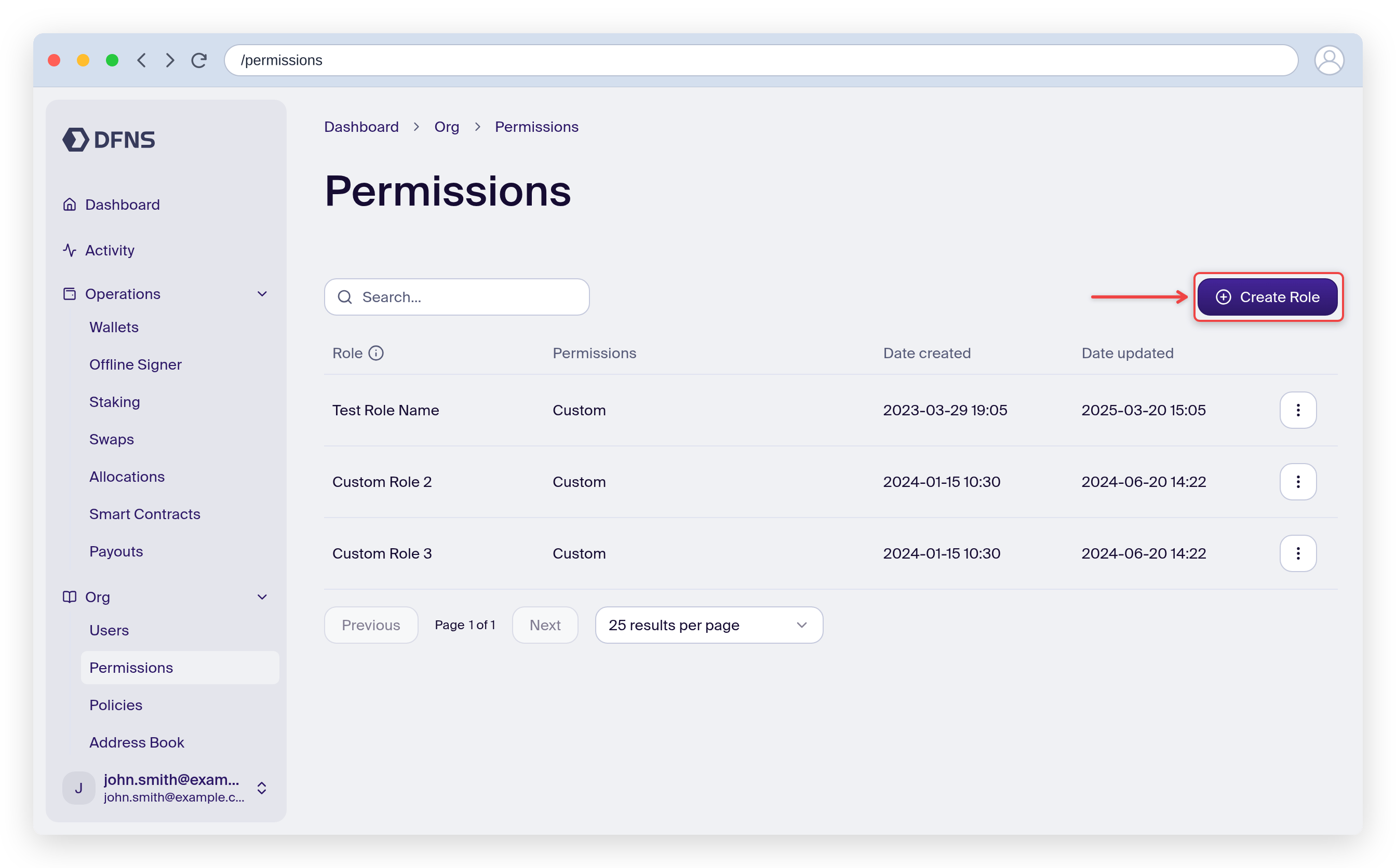Click the Date created column header
Image resolution: width=1396 pixels, height=868 pixels.
coord(927,353)
